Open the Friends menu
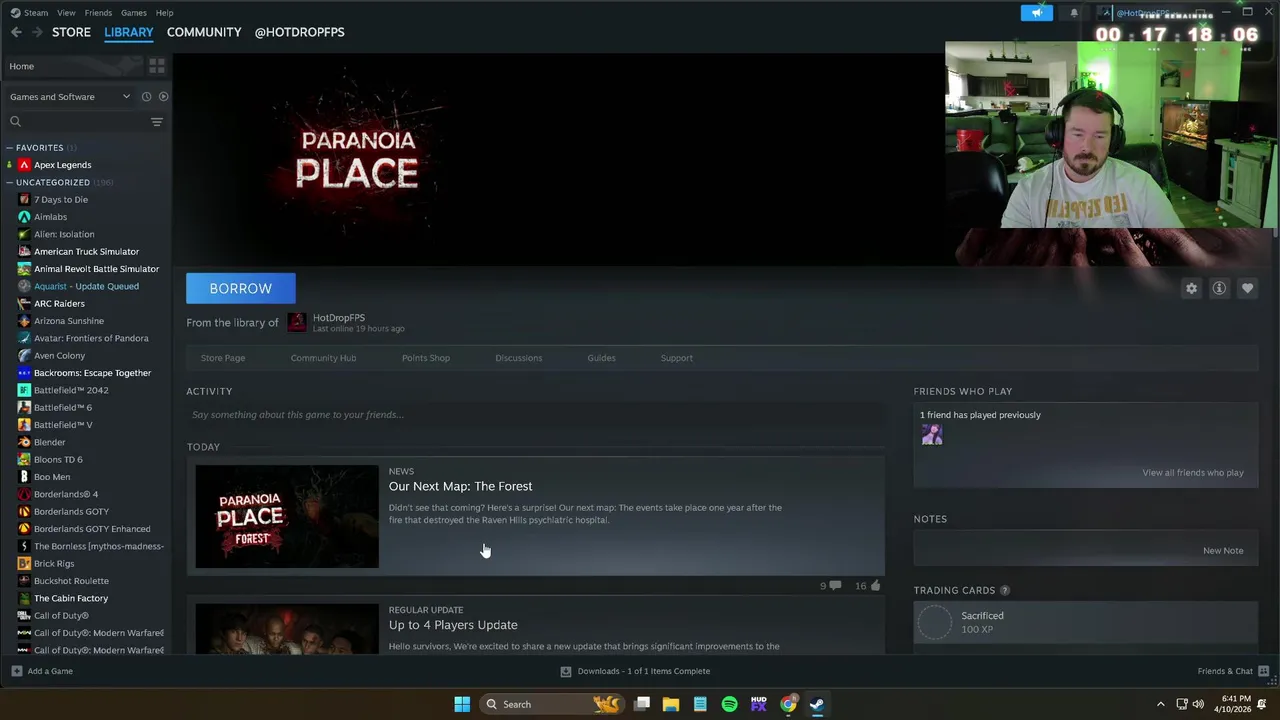The width and height of the screenshot is (1280, 720). 98,13
